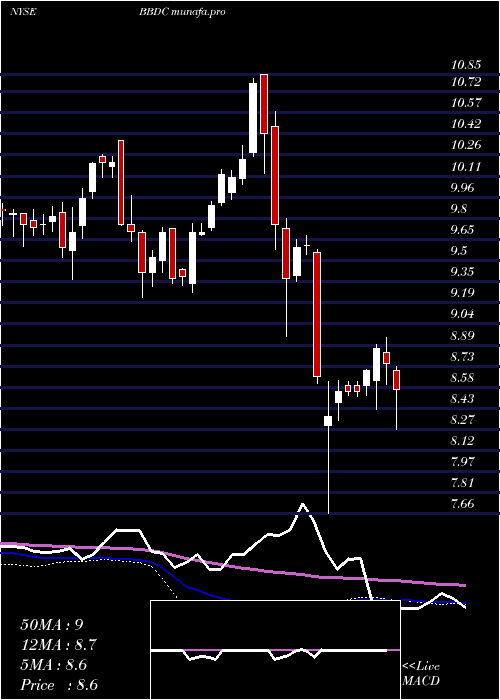Click the 12MA : 8.7 readout
Screen dimensions: 500x700
click(x=58, y=645)
